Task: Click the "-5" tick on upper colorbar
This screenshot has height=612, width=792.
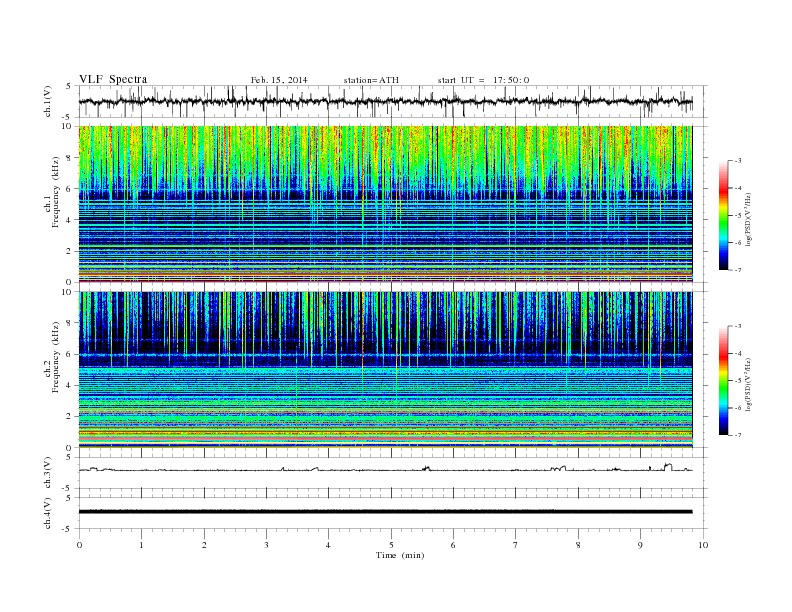Action: (x=738, y=216)
